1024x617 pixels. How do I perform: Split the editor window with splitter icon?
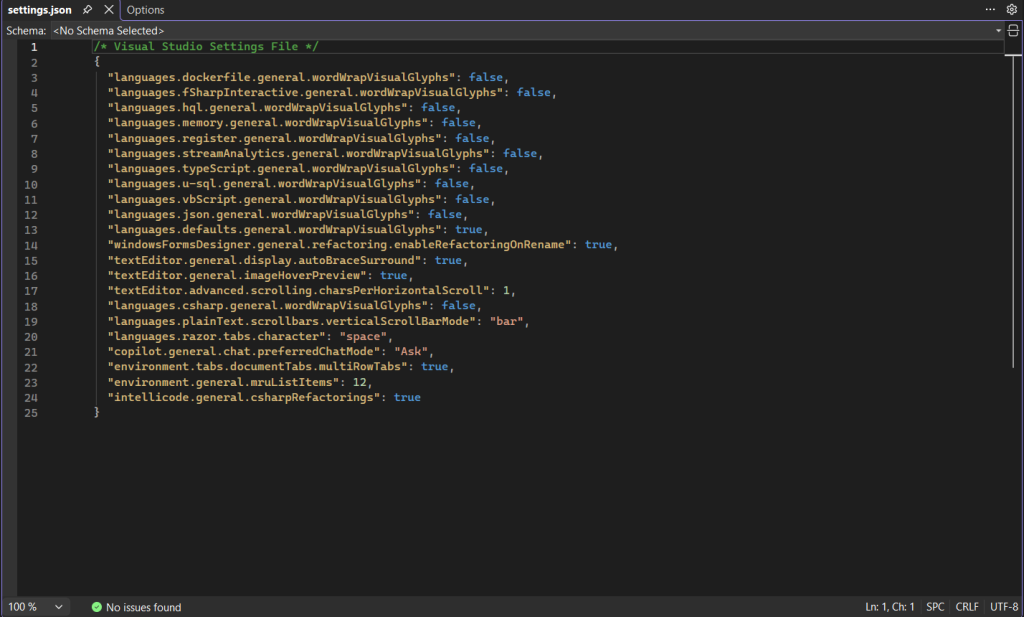1013,31
